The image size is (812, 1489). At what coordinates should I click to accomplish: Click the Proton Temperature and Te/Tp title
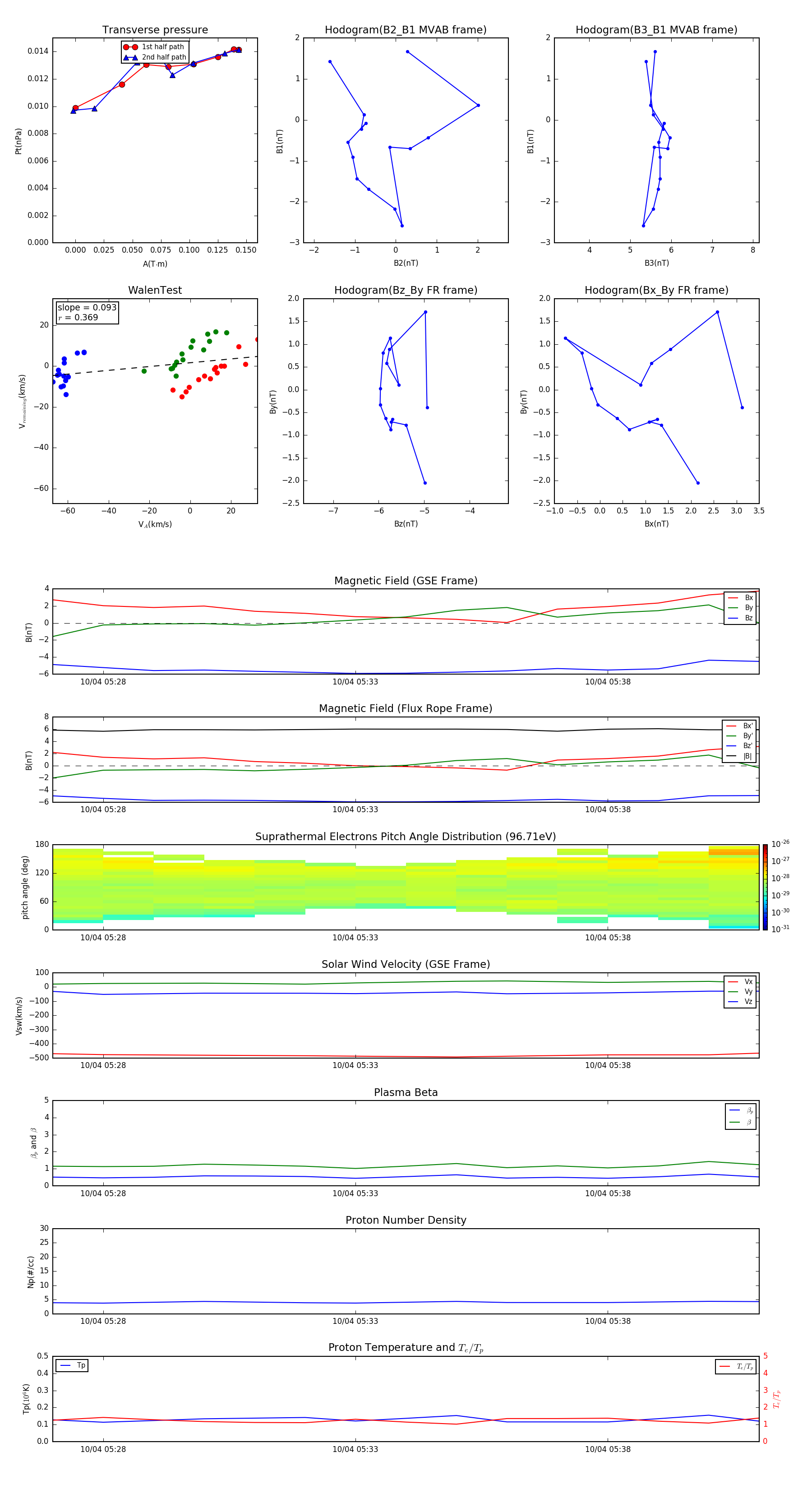pyautogui.click(x=406, y=1347)
